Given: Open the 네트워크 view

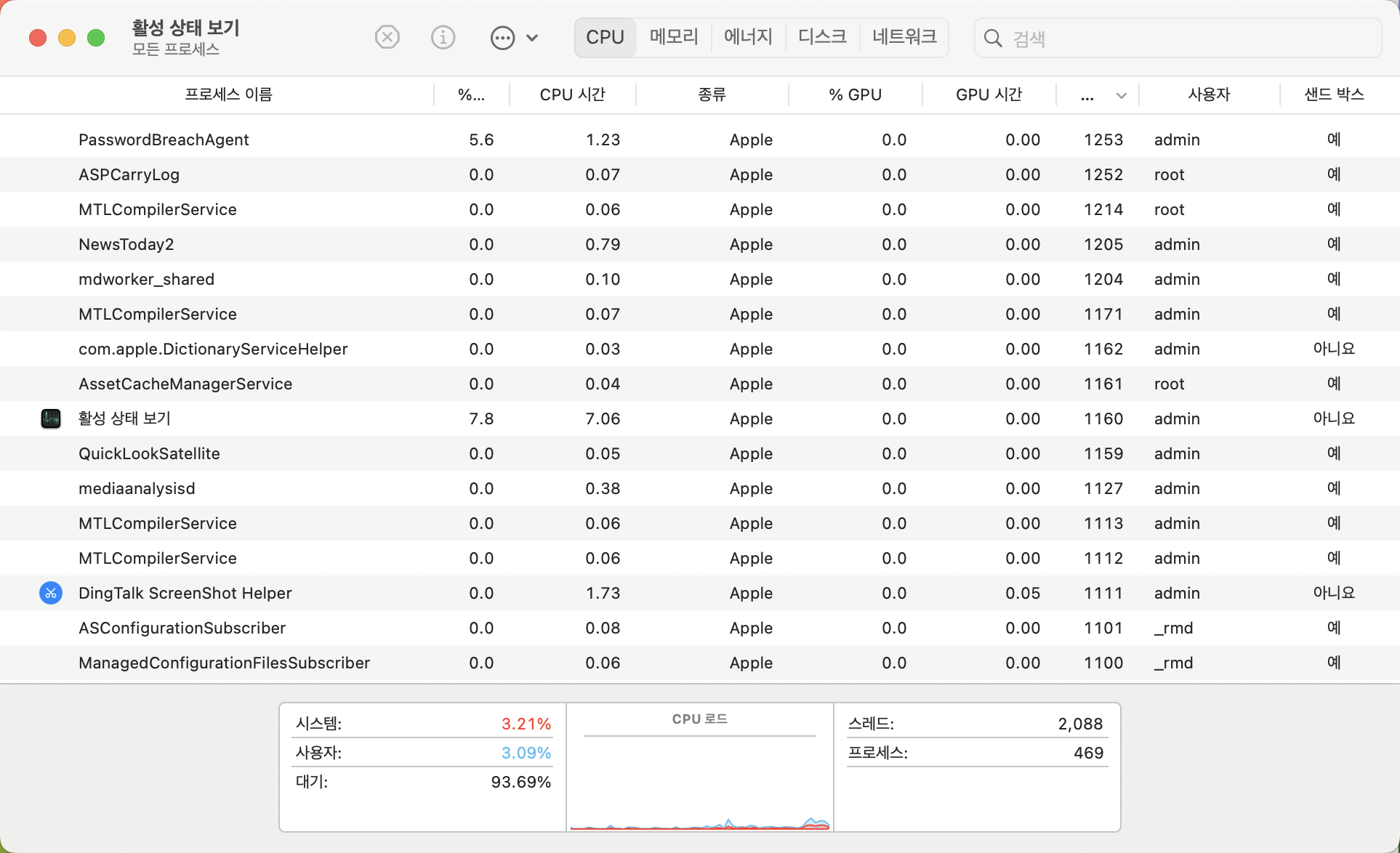Looking at the screenshot, I should point(904,37).
